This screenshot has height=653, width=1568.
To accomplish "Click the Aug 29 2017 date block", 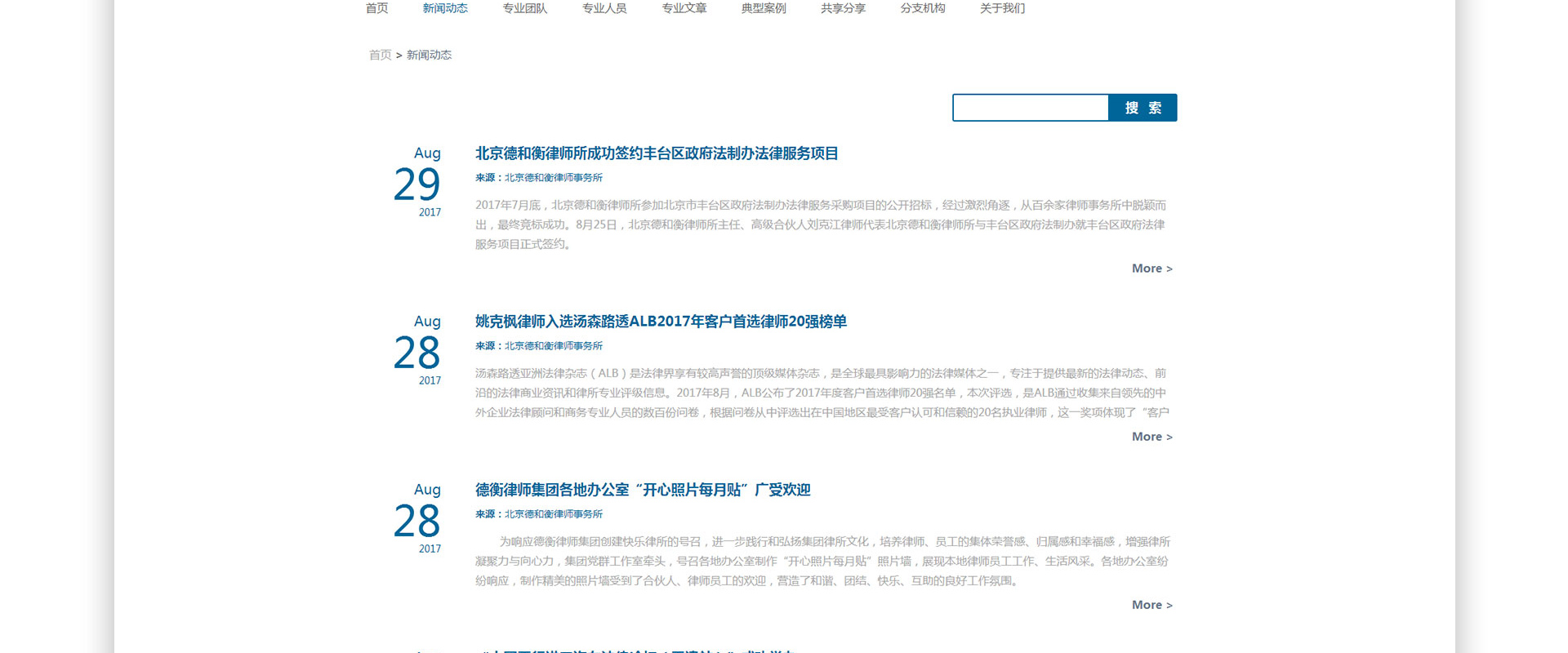I will tap(417, 183).
